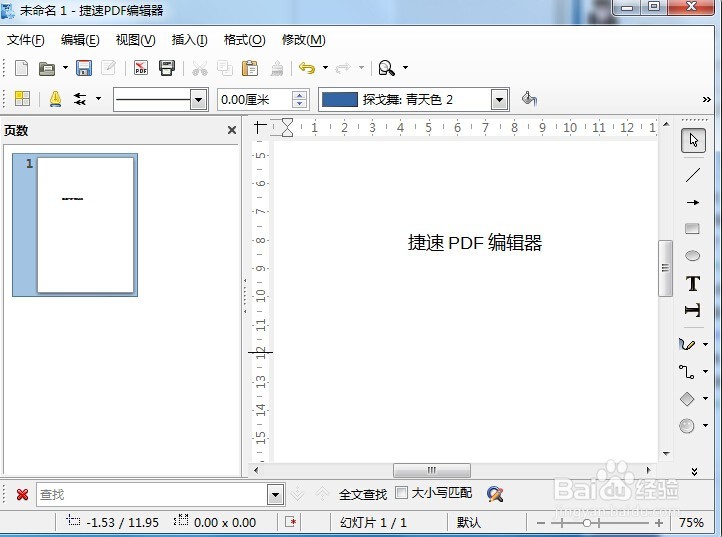The height and width of the screenshot is (537, 722).
Task: Select the smiley symbol shapes tool
Action: [687, 426]
